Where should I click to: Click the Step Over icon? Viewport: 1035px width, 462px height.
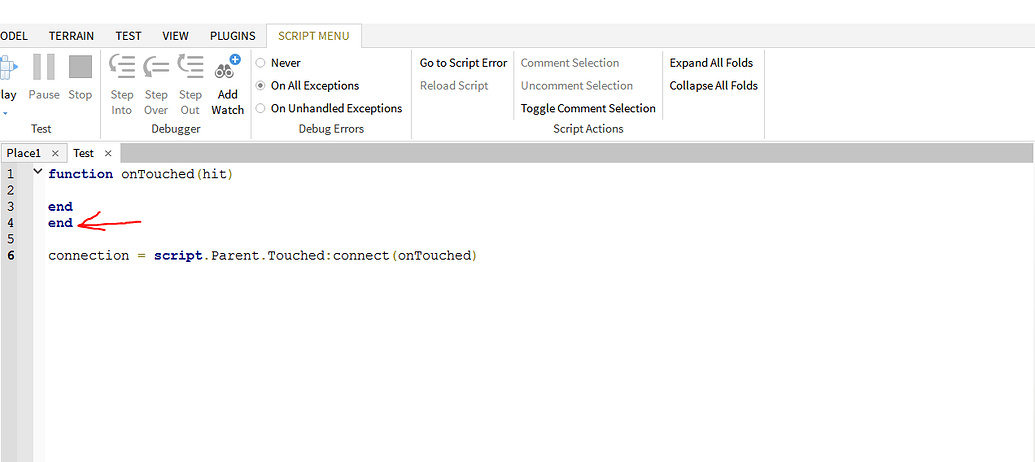click(156, 67)
